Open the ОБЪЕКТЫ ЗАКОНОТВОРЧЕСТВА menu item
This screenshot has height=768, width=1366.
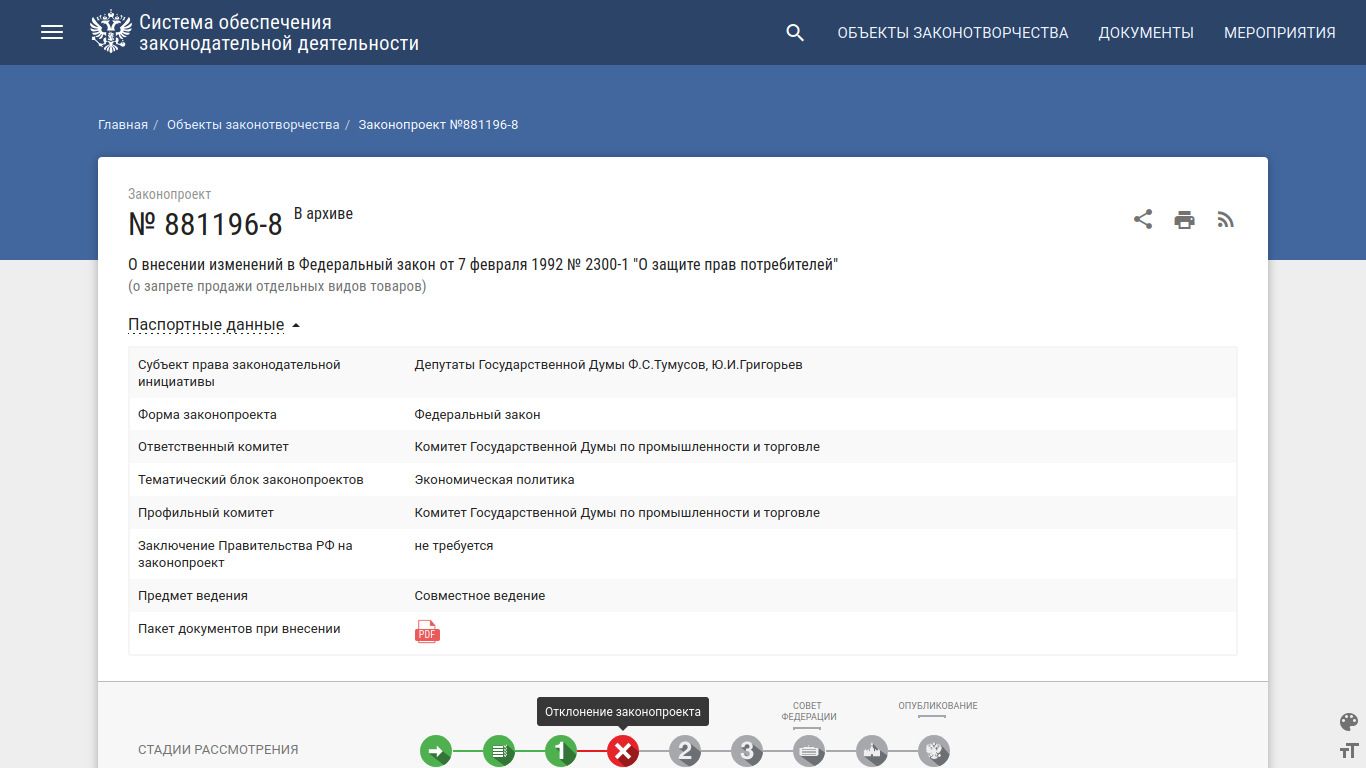point(952,33)
